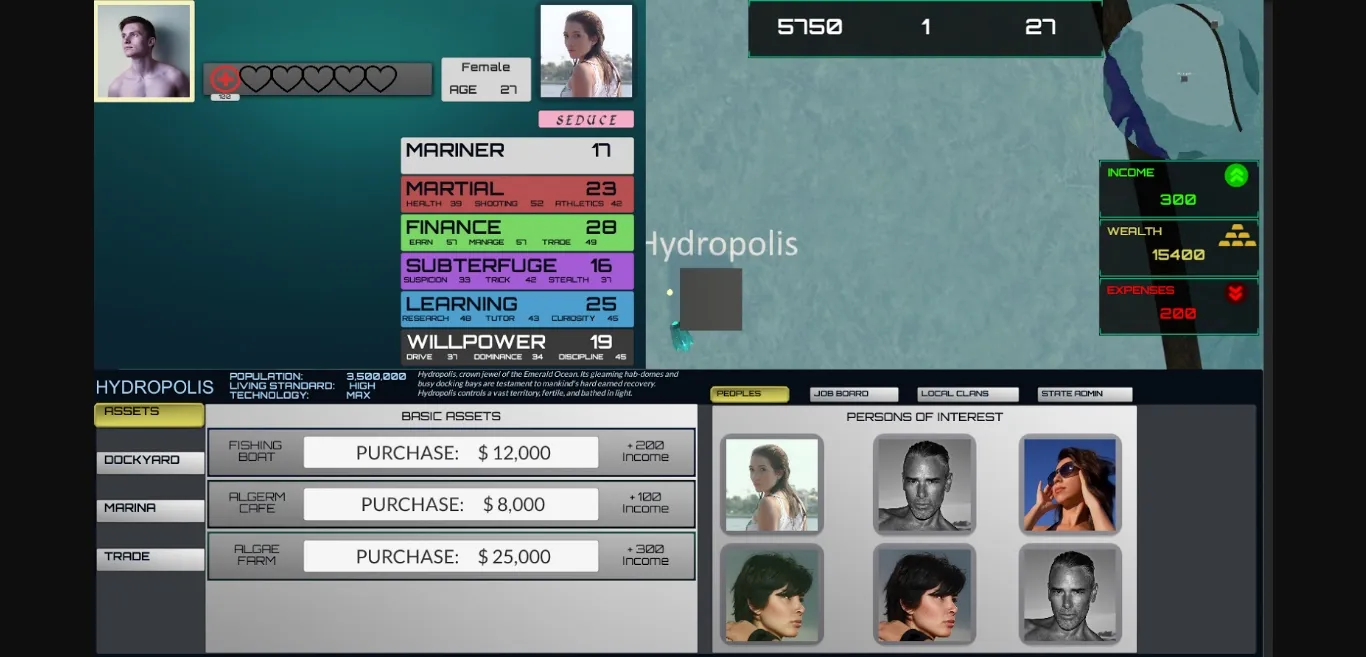
Task: Click the gold bars Wealth icon
Action: pyautogui.click(x=1236, y=236)
